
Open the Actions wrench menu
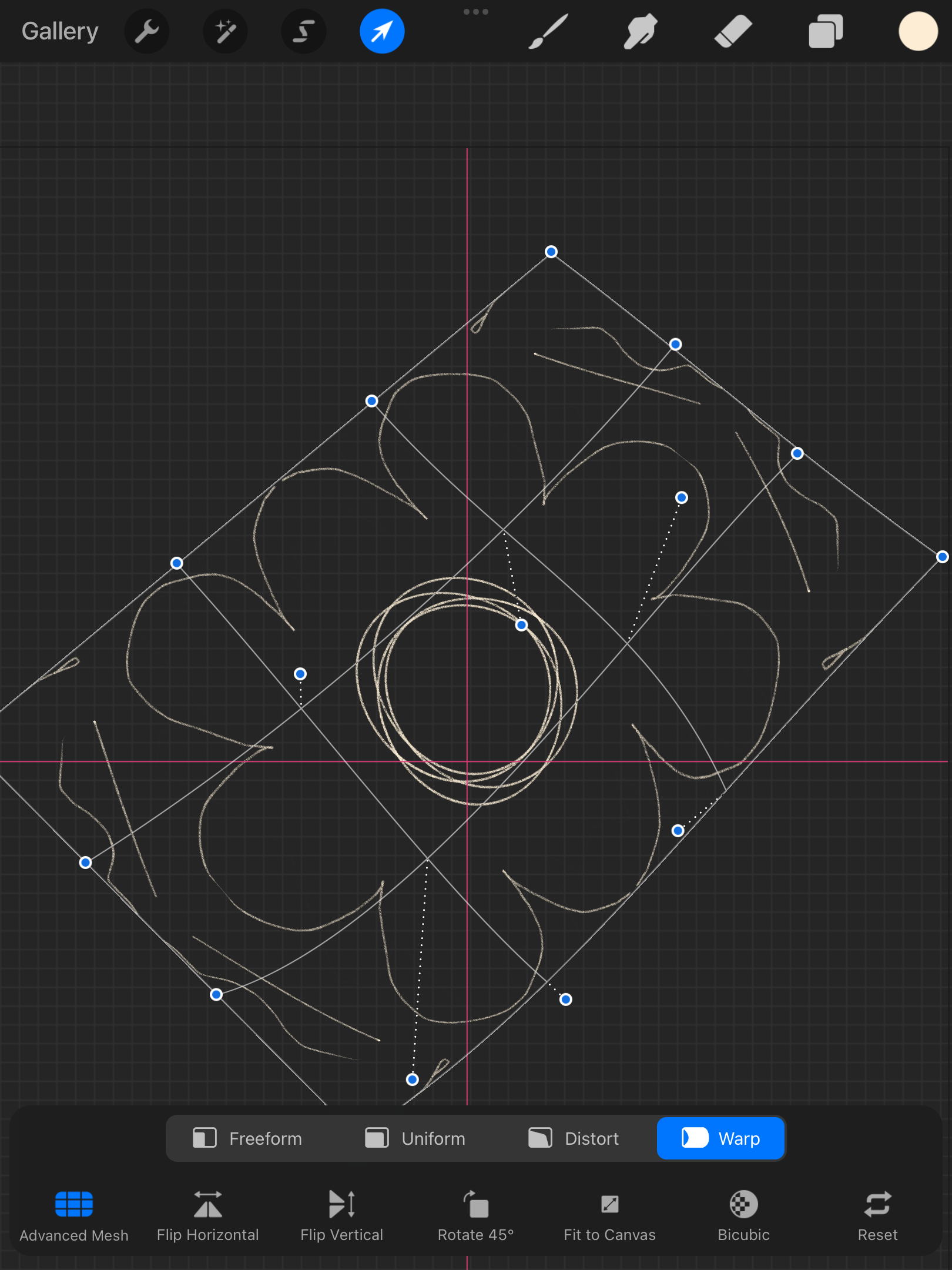tap(147, 31)
